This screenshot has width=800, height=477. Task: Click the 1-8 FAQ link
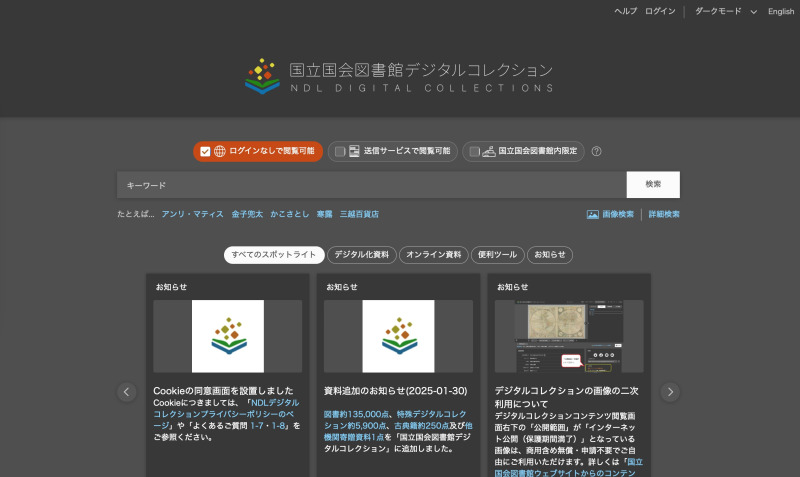[279, 425]
